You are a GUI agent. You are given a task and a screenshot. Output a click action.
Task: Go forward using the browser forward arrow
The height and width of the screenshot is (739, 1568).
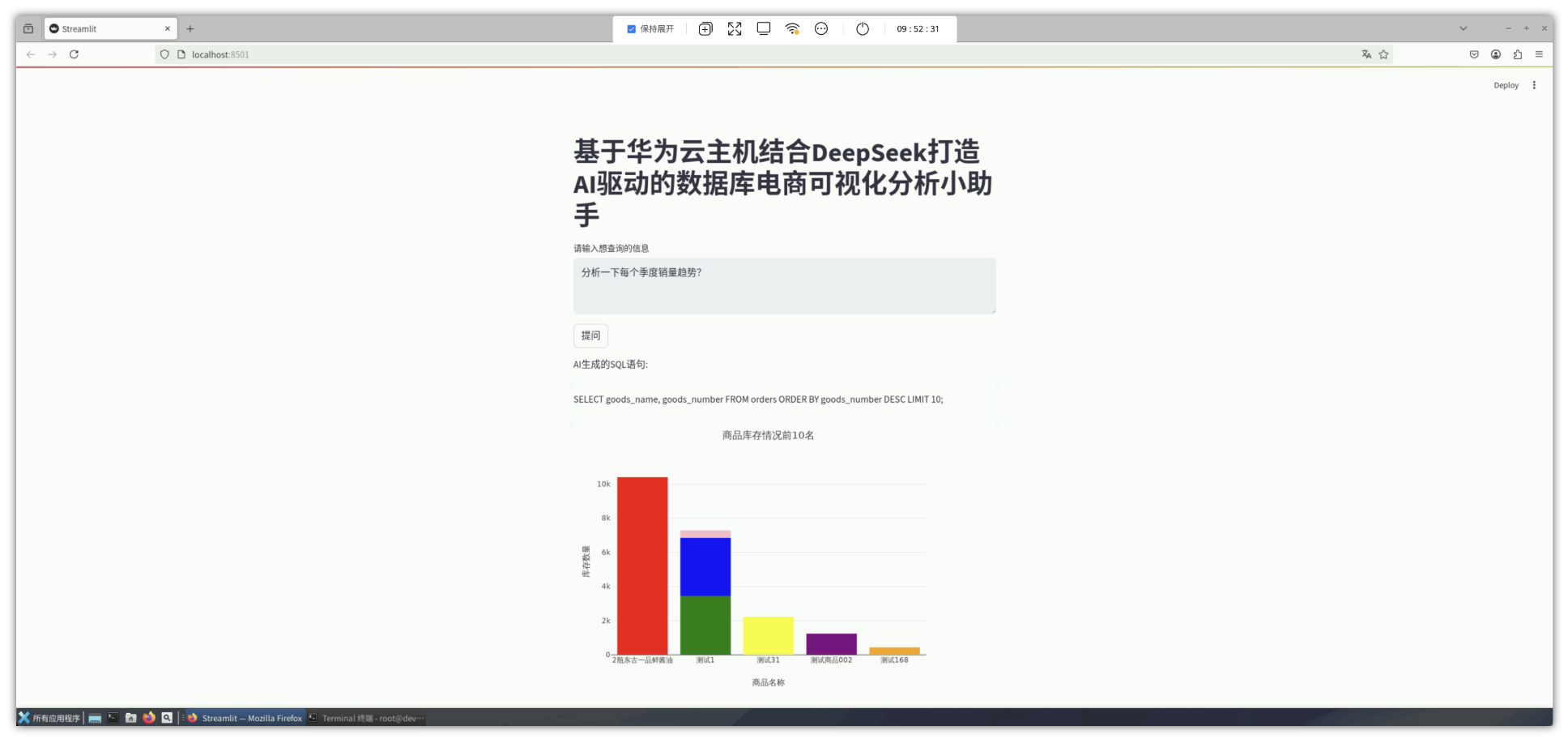(53, 54)
